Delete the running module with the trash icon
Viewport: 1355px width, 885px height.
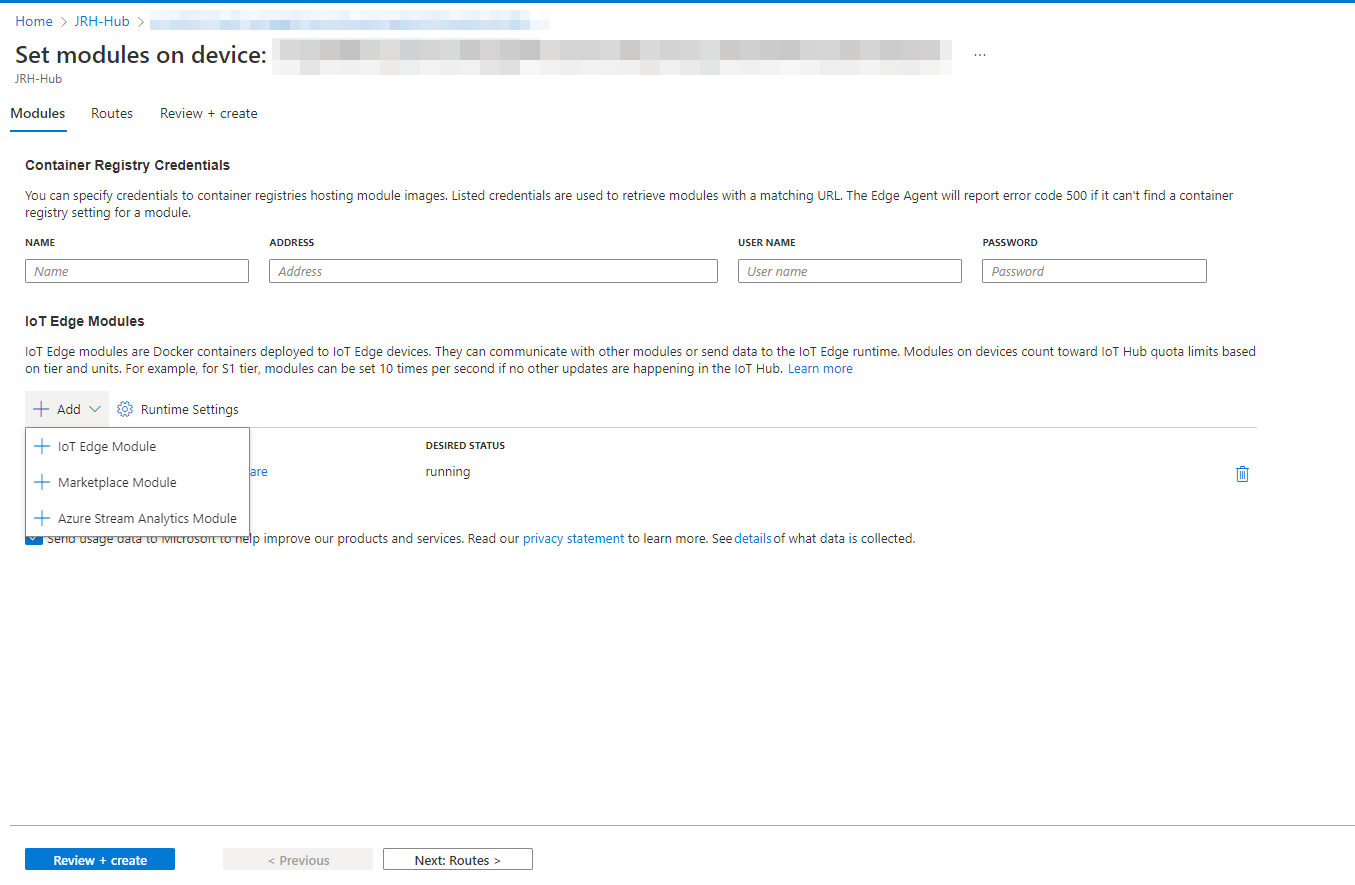(1242, 474)
